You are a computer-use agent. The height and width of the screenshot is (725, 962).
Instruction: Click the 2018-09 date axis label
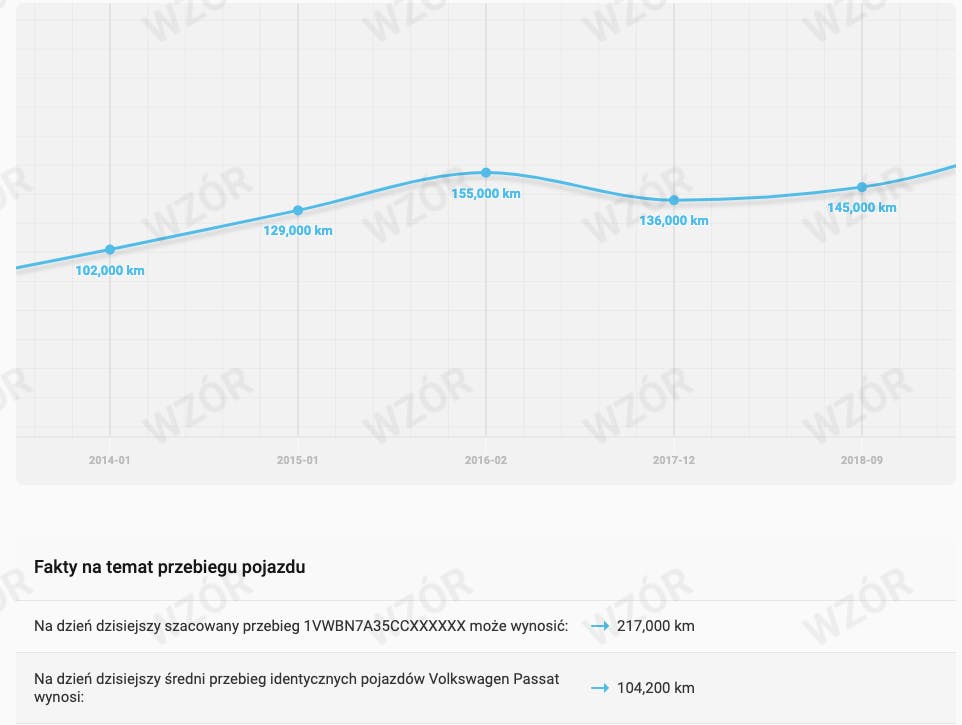point(862,461)
